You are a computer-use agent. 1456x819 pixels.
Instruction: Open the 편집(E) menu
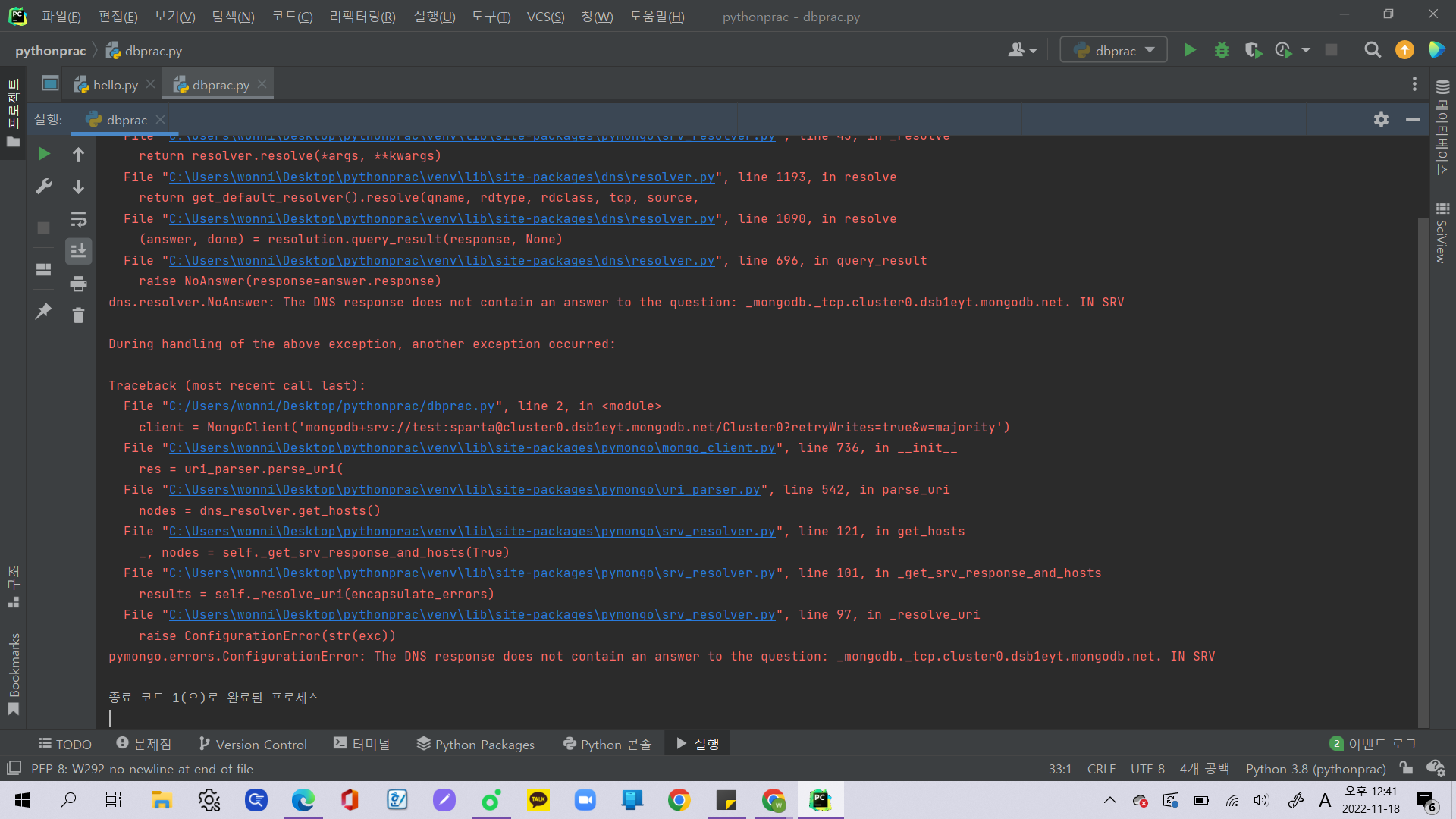[x=118, y=17]
